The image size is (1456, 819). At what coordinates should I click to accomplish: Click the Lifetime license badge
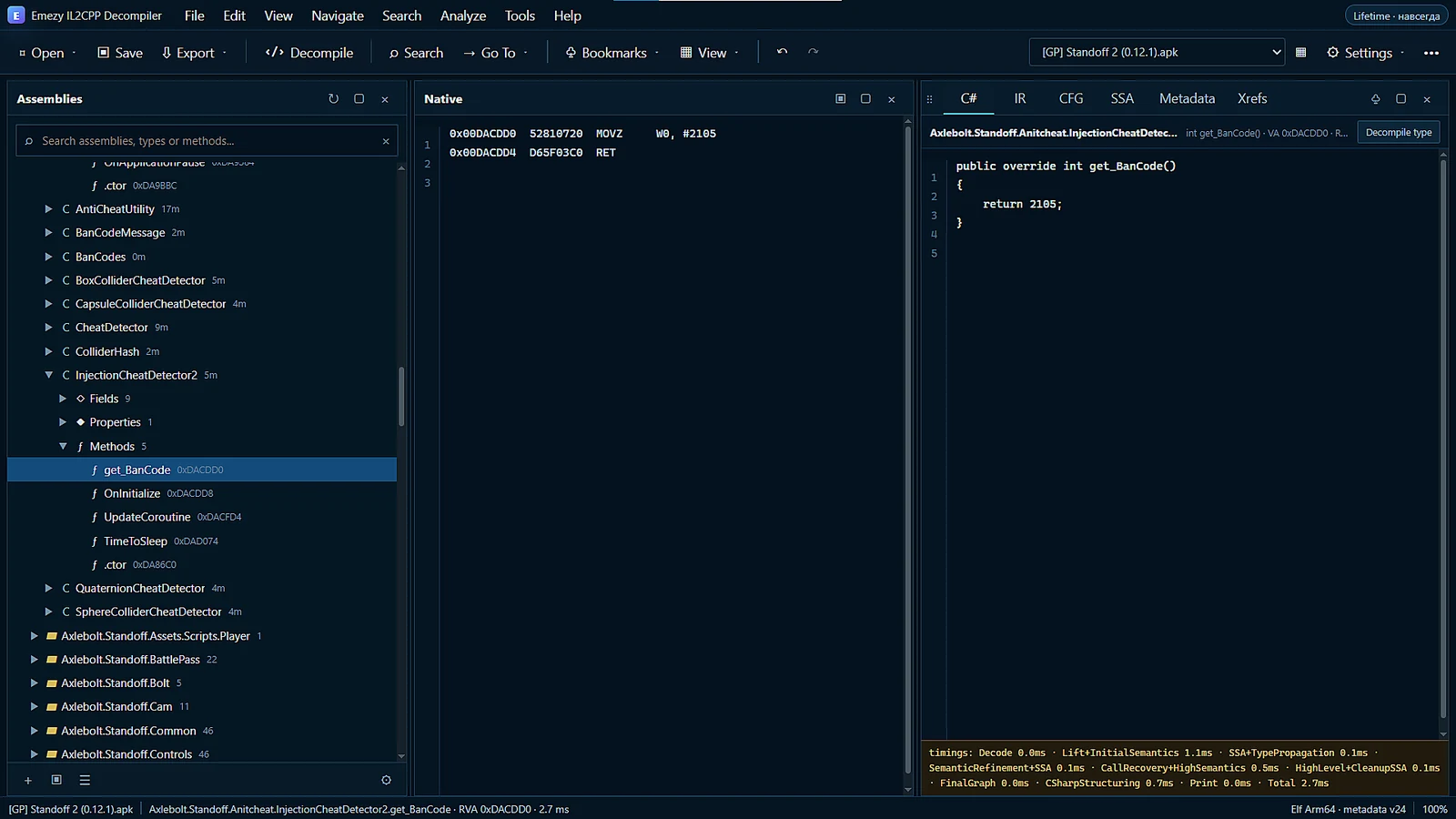[1396, 15]
